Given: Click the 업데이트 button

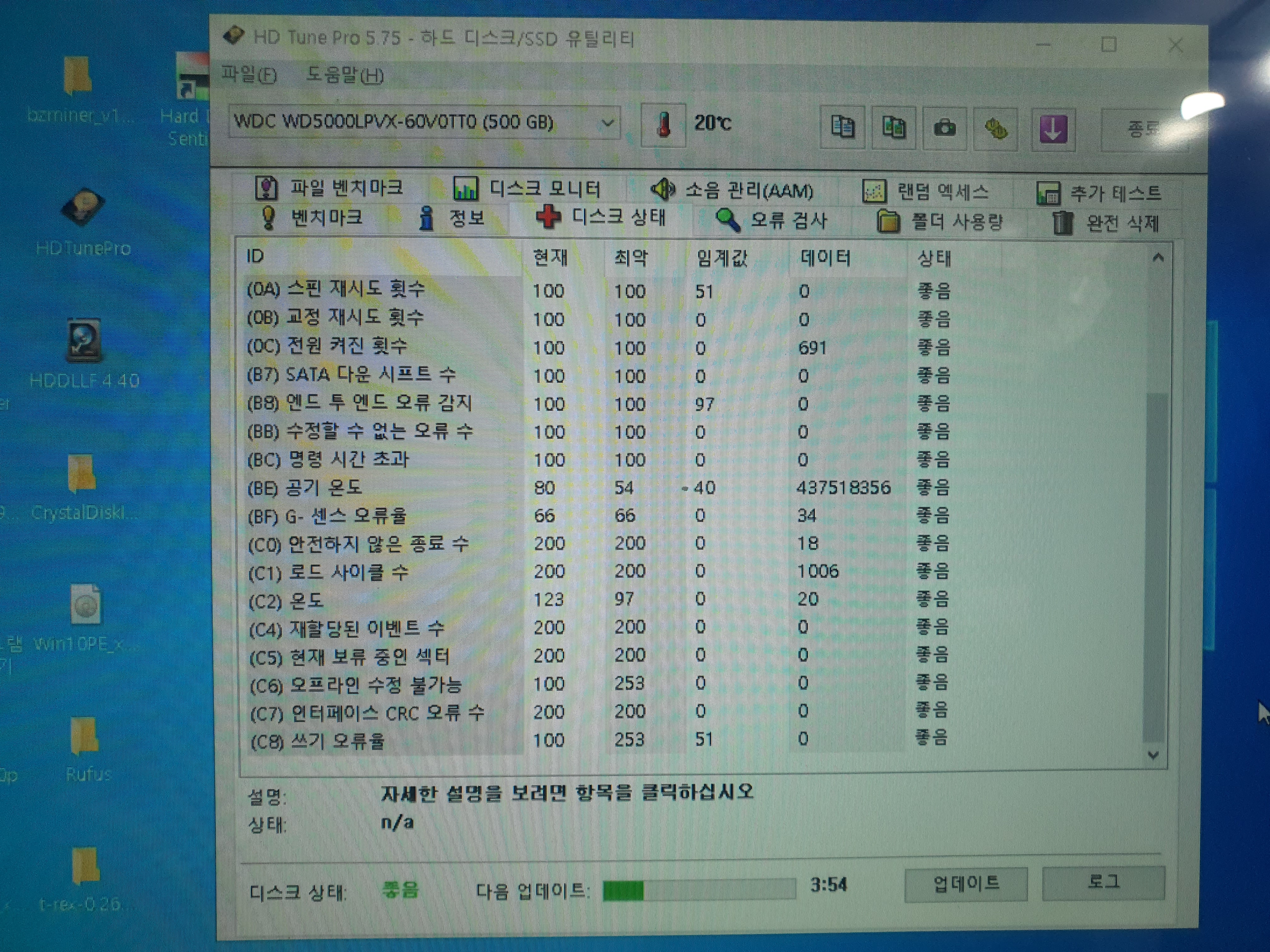Looking at the screenshot, I should pyautogui.click(x=966, y=884).
